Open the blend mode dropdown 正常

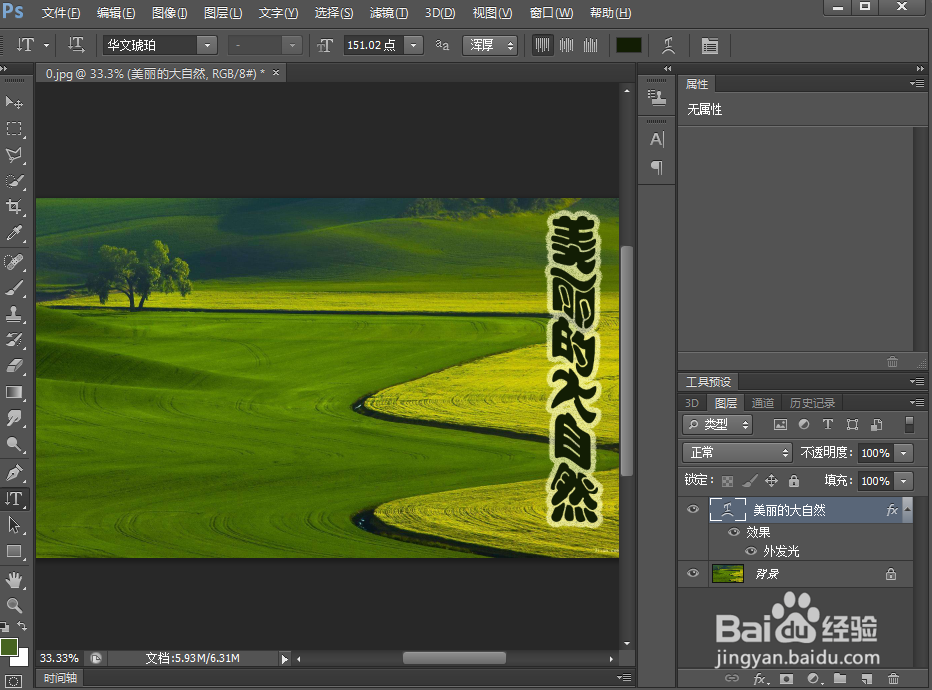738,453
